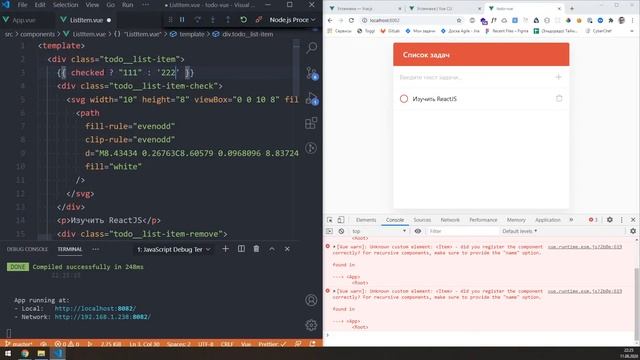Click the Spaces: 2 status bar item

pyautogui.click(x=179, y=344)
